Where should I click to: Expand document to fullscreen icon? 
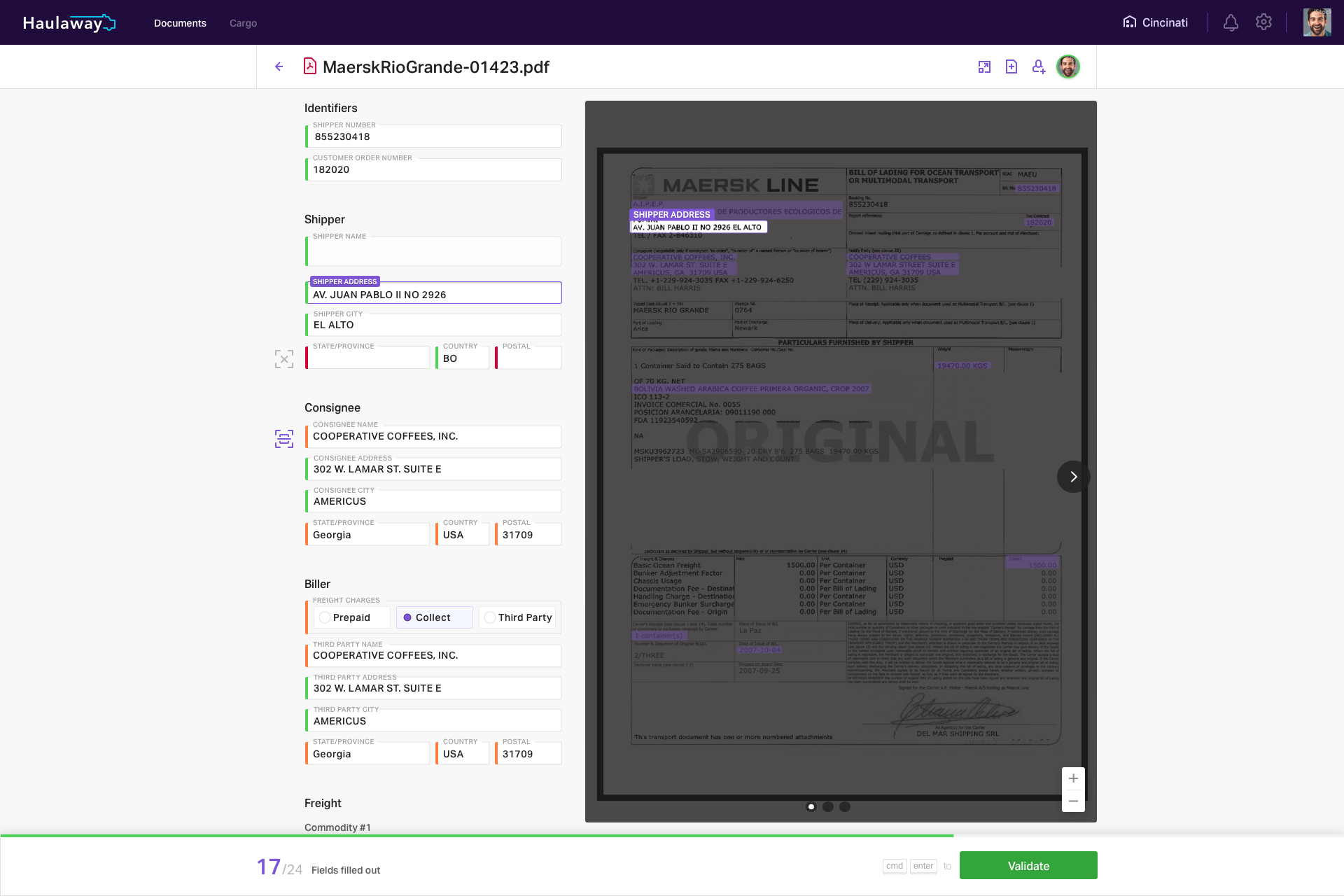point(984,66)
